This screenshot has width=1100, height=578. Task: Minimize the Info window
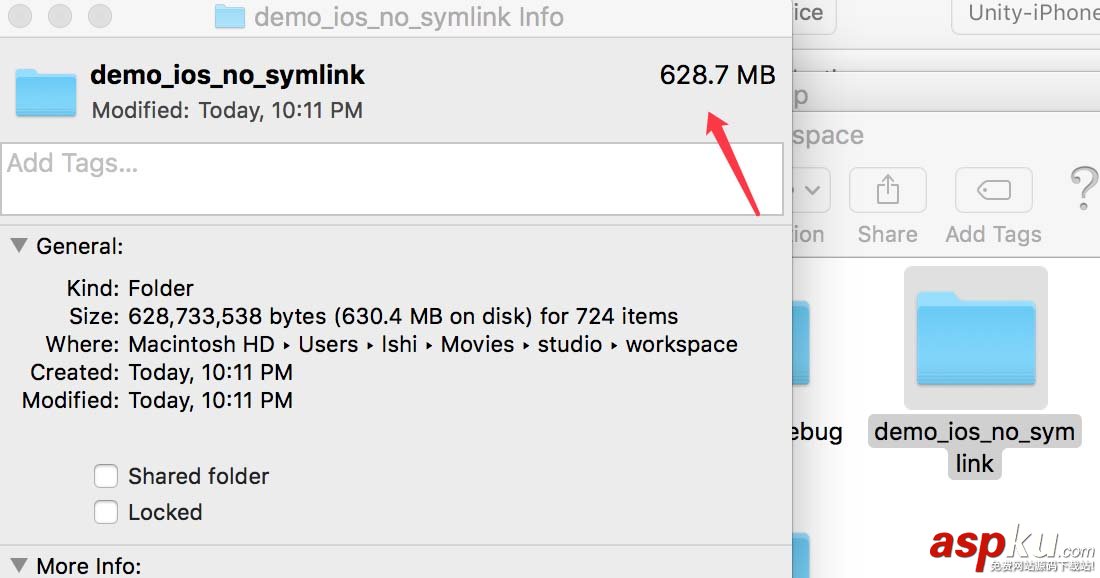[x=60, y=16]
